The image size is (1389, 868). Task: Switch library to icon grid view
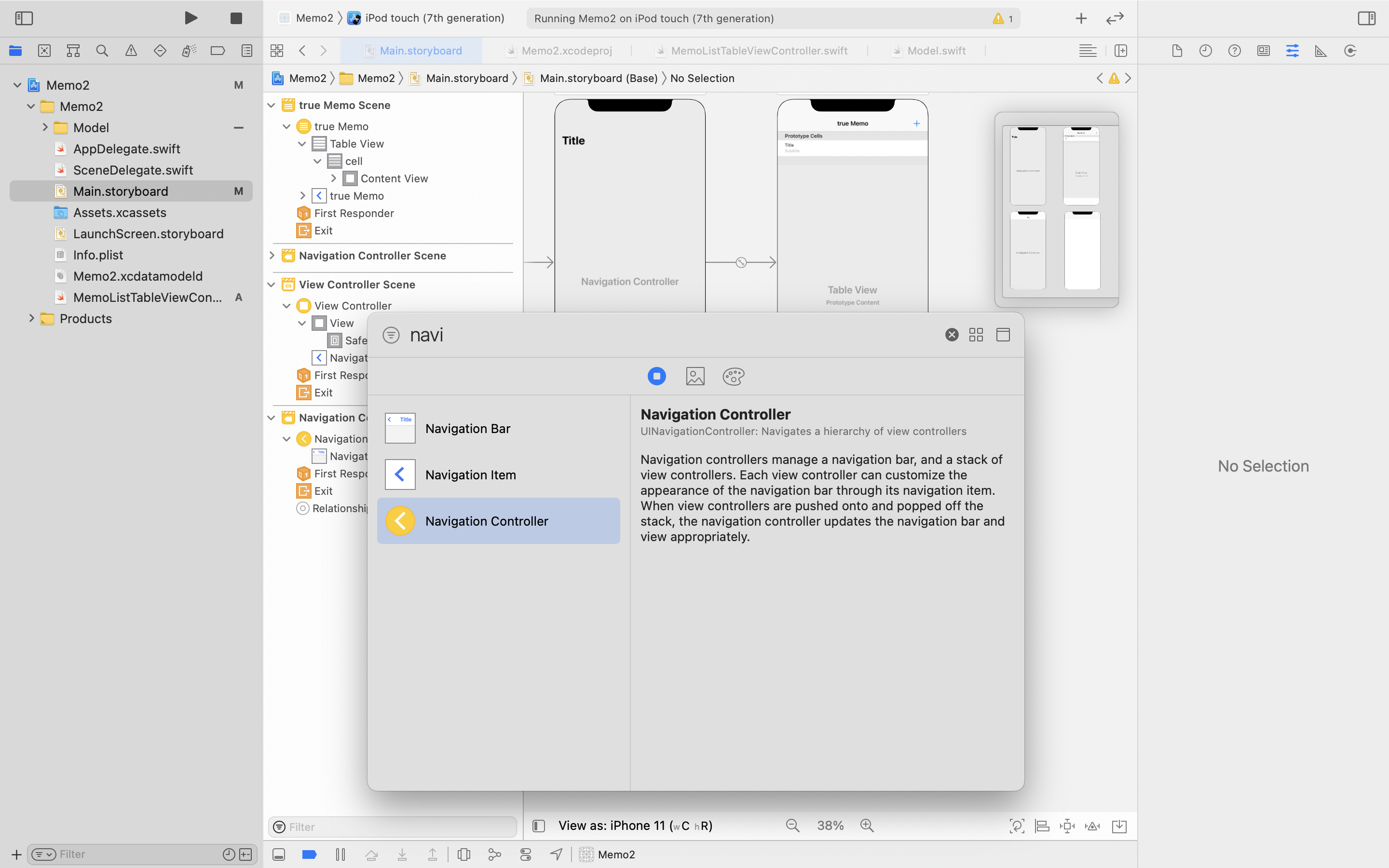click(x=976, y=335)
